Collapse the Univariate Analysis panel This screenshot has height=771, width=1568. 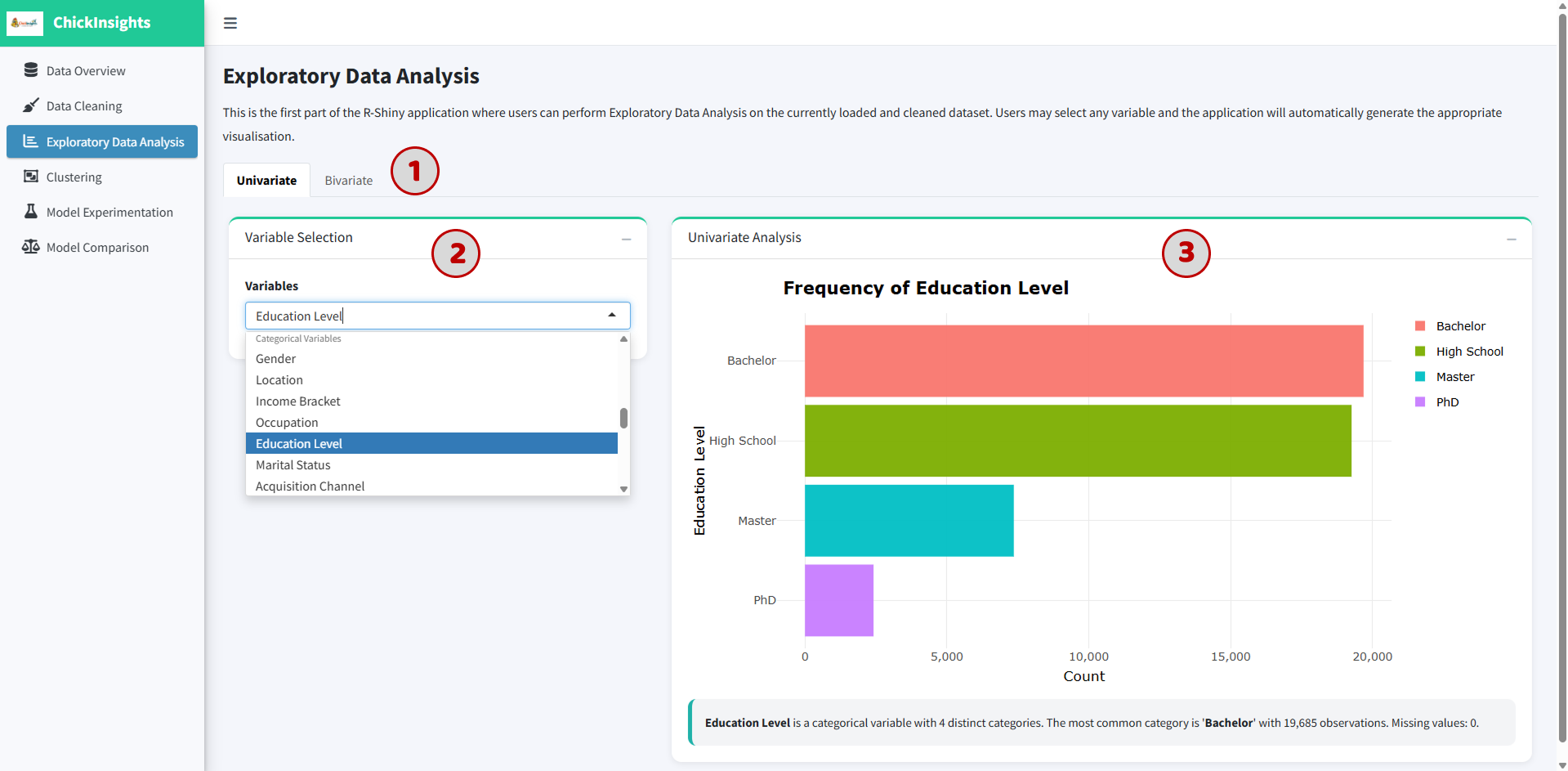(x=1512, y=239)
